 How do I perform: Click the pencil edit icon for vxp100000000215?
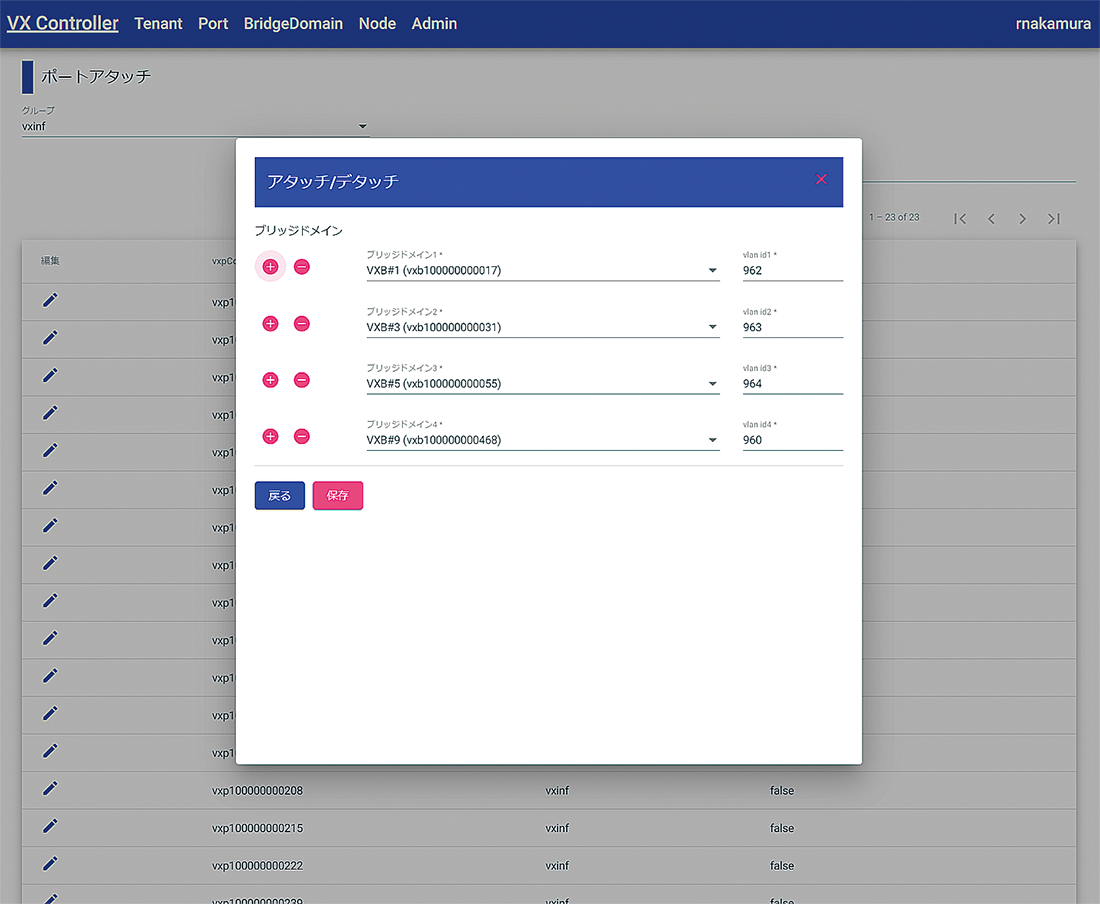click(50, 827)
